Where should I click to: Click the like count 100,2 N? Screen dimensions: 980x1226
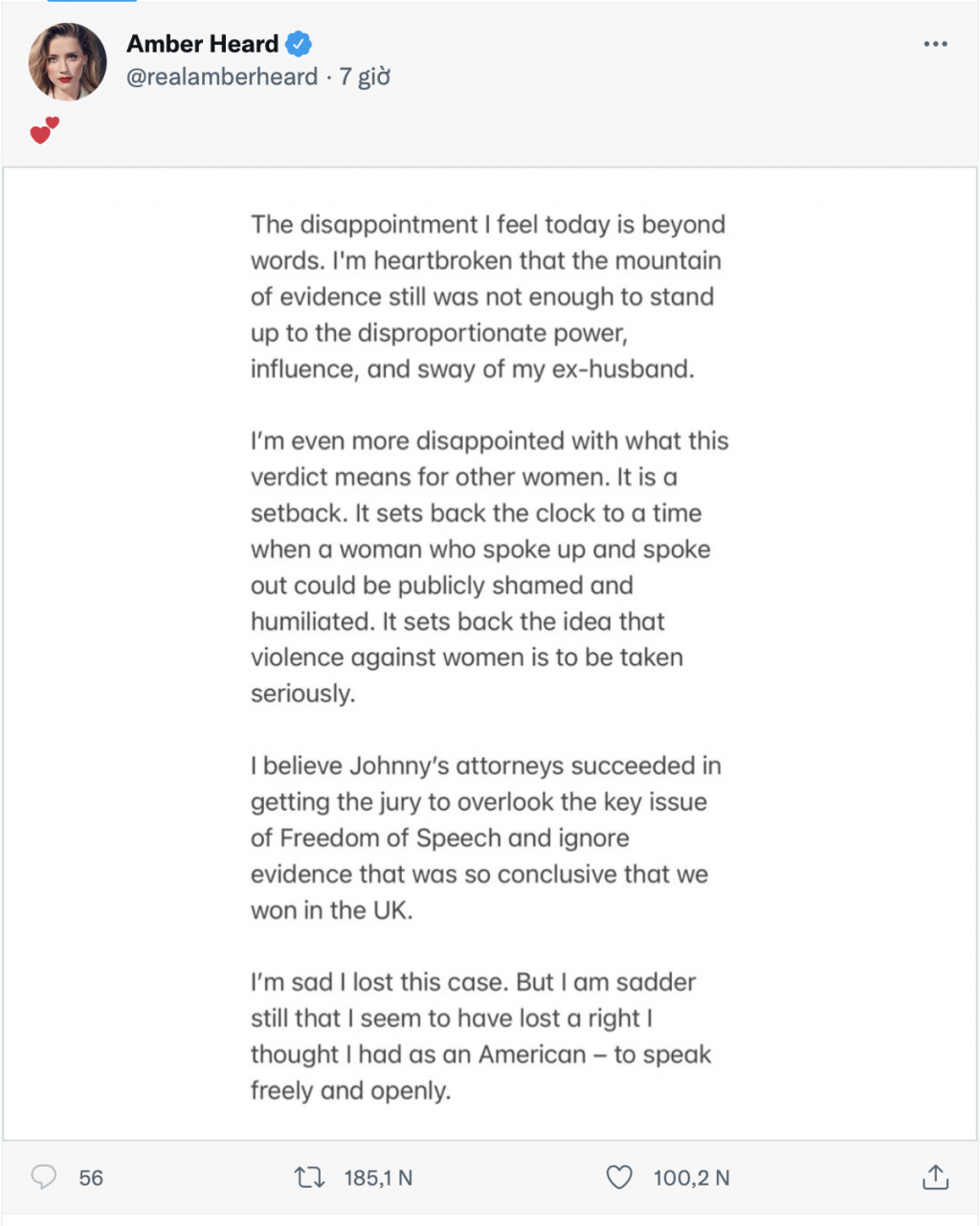(691, 1177)
